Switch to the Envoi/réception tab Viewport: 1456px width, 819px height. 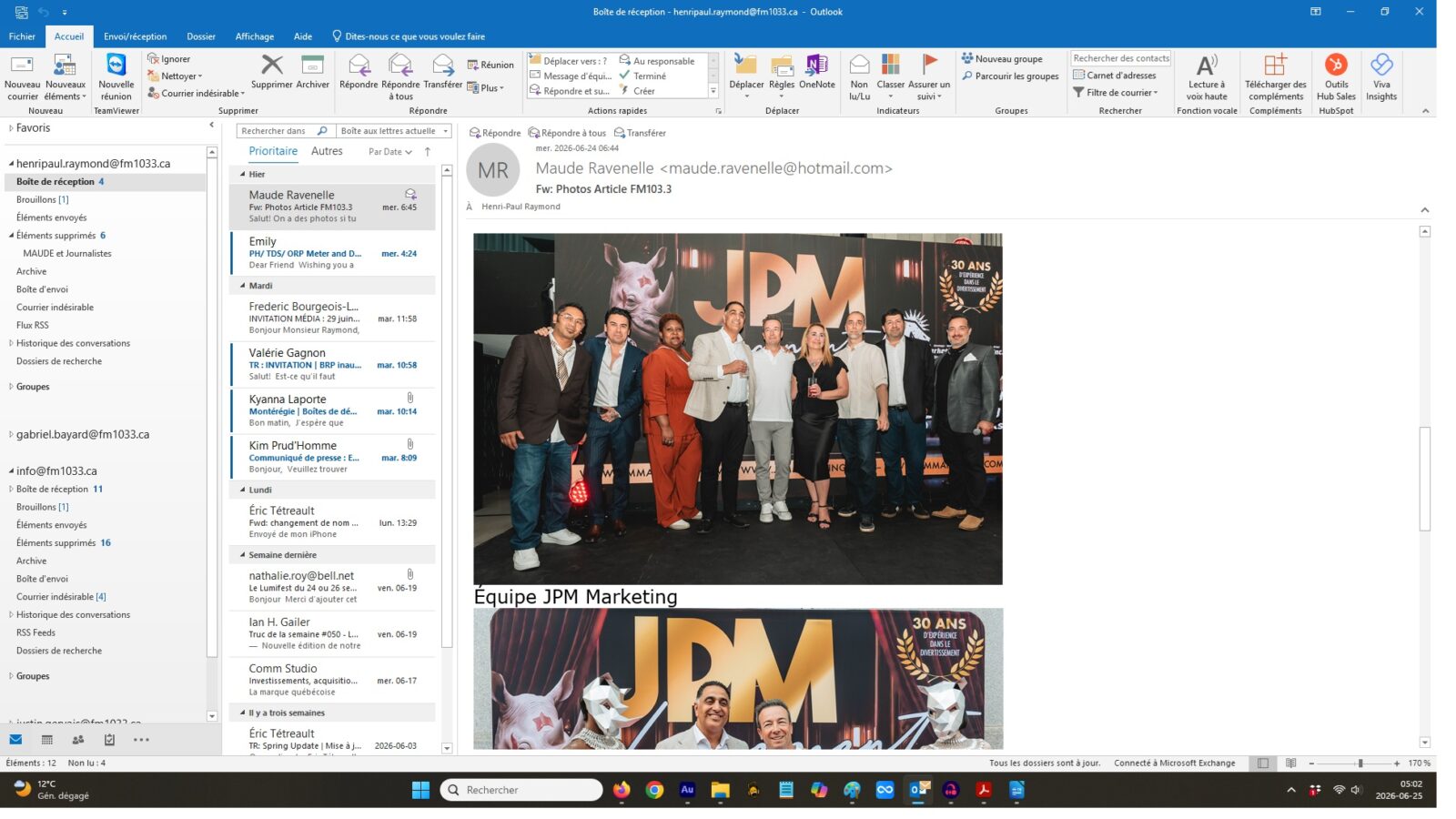(x=135, y=36)
